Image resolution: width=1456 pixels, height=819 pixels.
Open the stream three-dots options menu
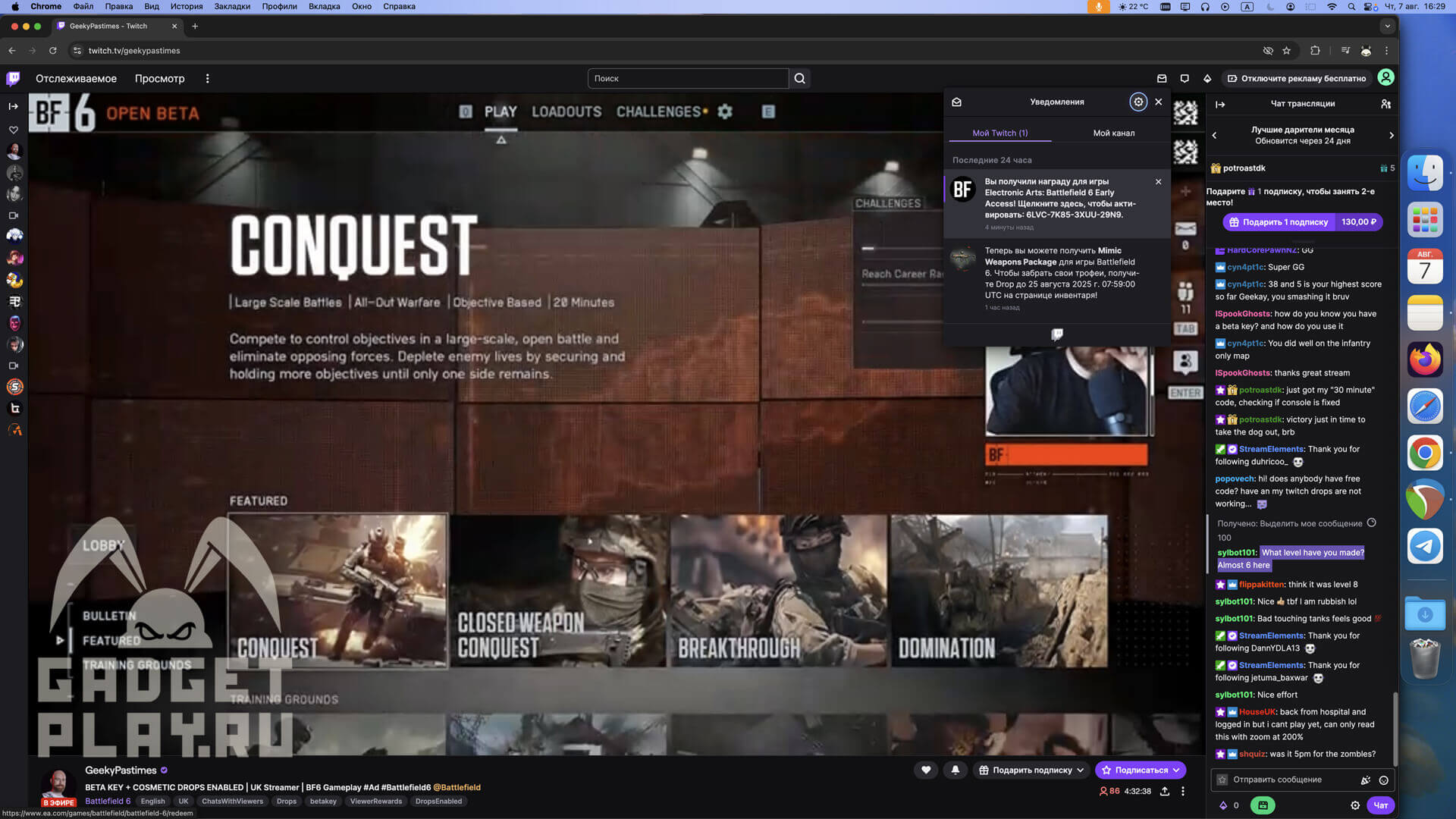(x=1183, y=791)
